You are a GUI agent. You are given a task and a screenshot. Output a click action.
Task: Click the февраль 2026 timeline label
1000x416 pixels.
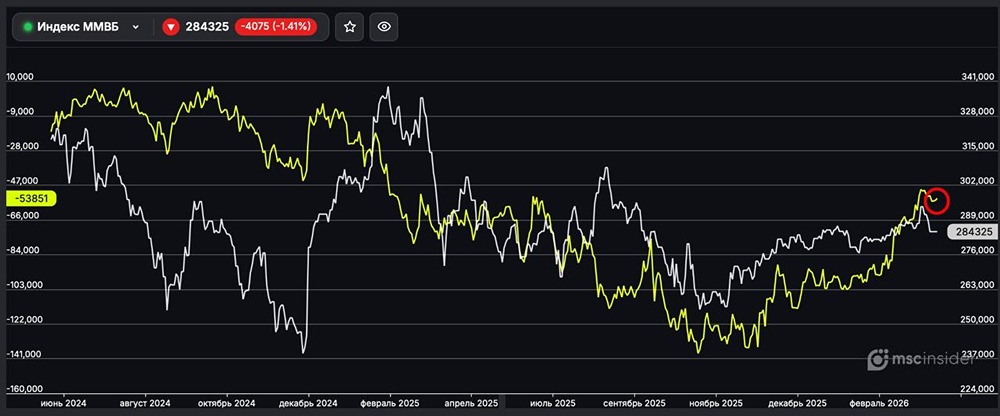point(879,404)
